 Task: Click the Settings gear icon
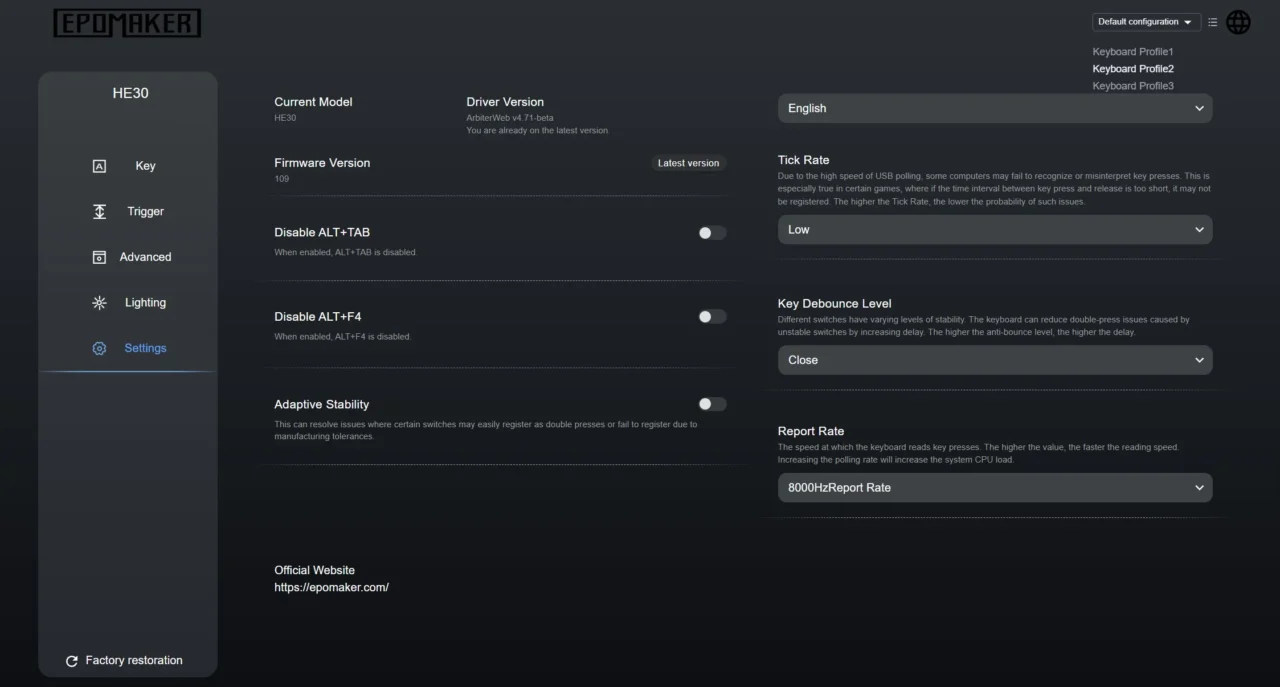click(99, 348)
